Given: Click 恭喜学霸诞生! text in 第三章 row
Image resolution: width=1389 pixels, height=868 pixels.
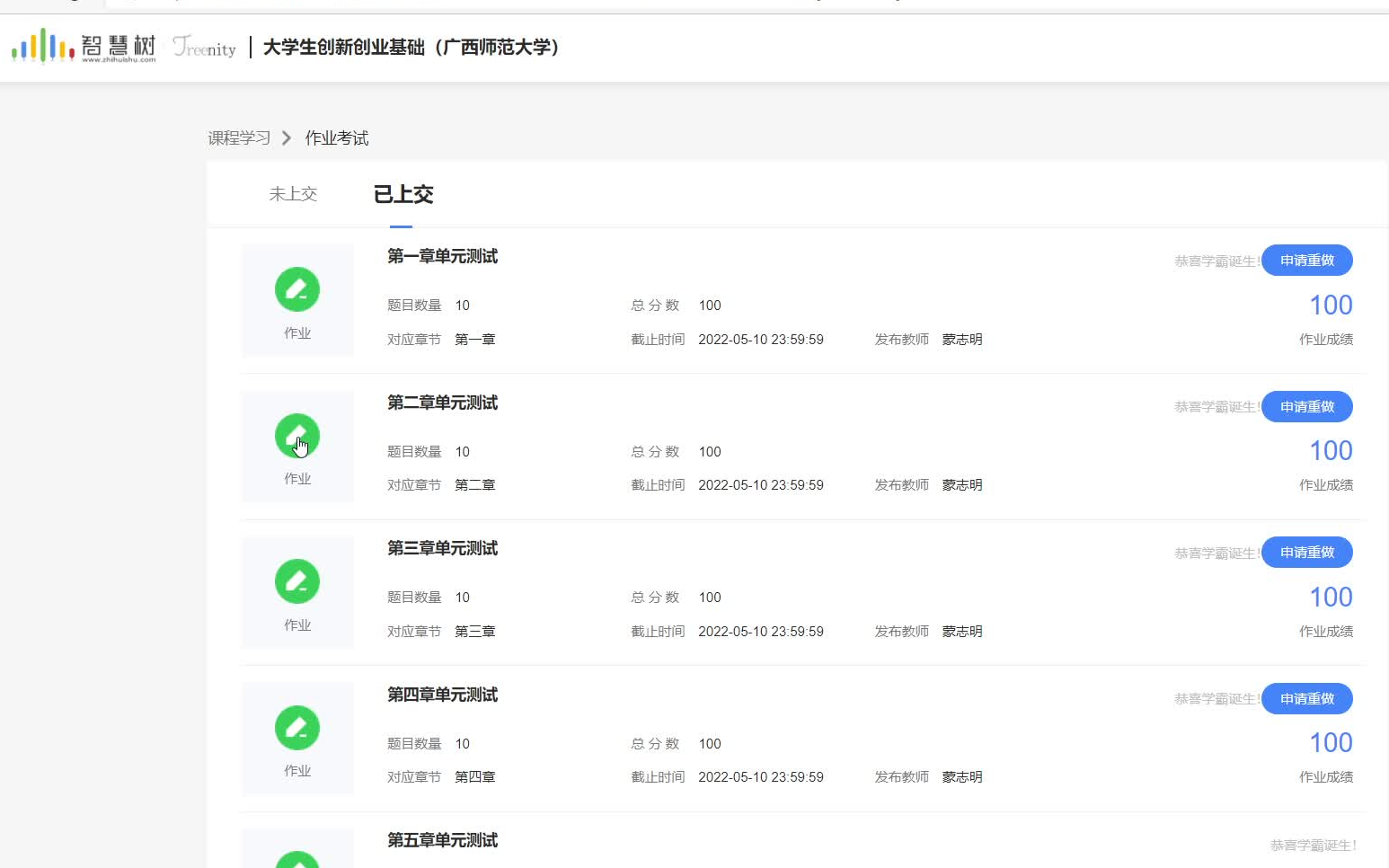Looking at the screenshot, I should [x=1217, y=554].
